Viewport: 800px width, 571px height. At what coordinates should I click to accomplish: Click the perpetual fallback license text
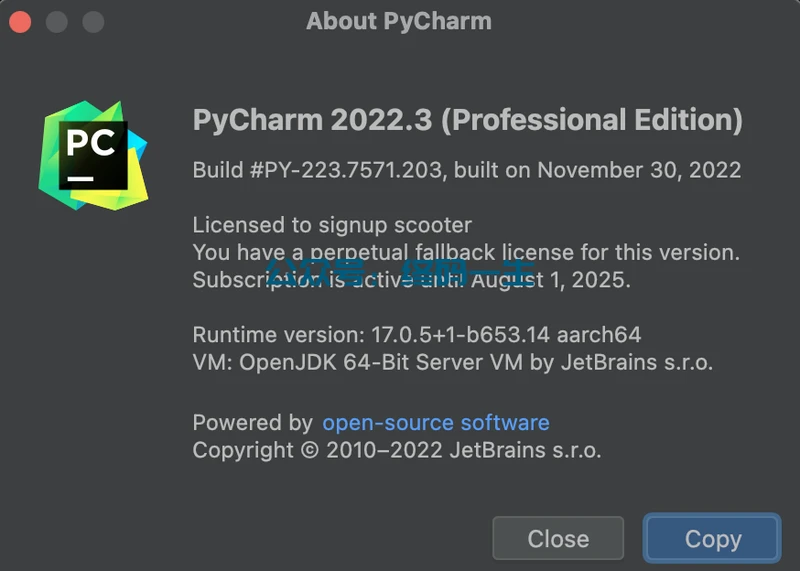465,252
